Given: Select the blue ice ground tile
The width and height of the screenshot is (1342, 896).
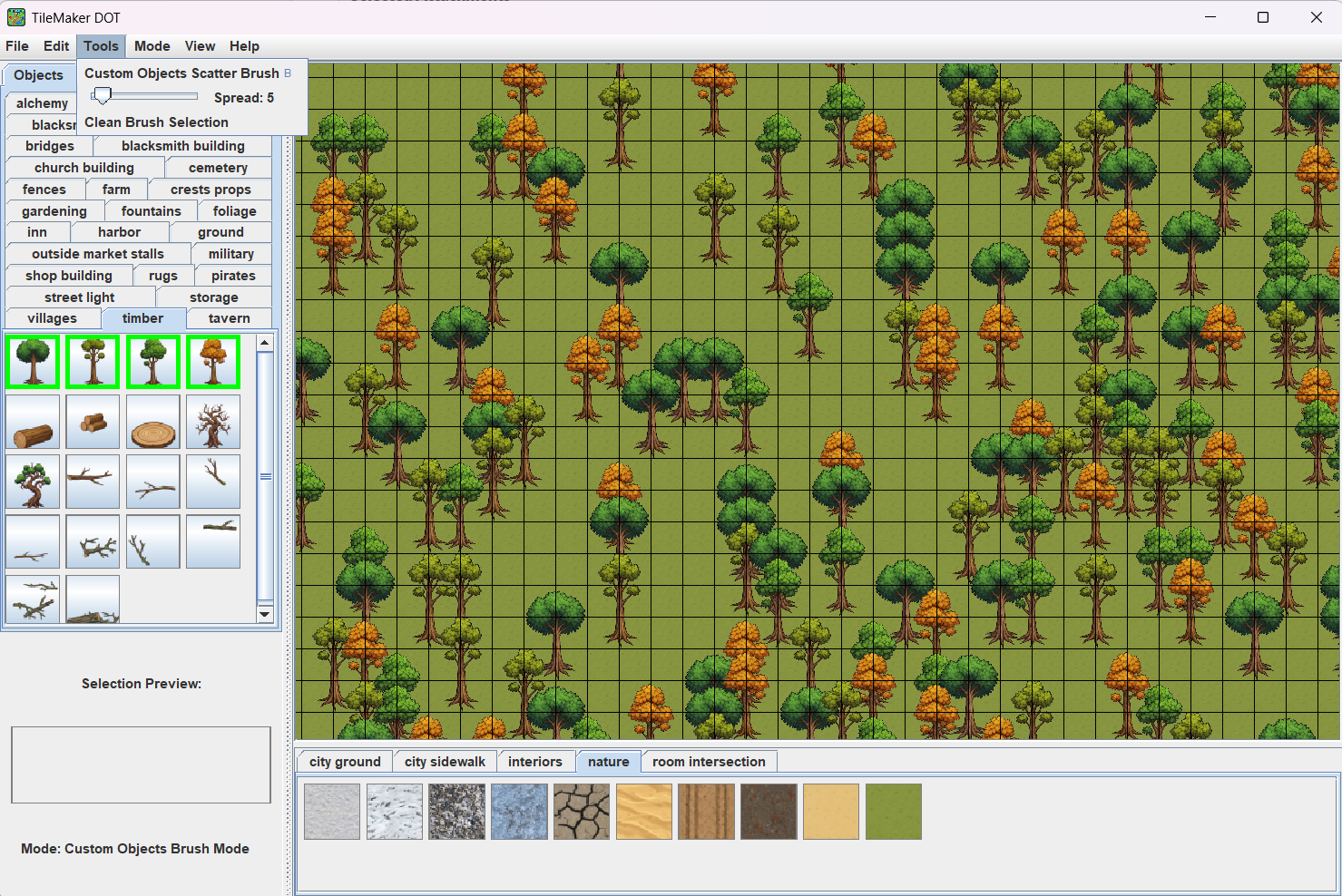Looking at the screenshot, I should pos(519,812).
